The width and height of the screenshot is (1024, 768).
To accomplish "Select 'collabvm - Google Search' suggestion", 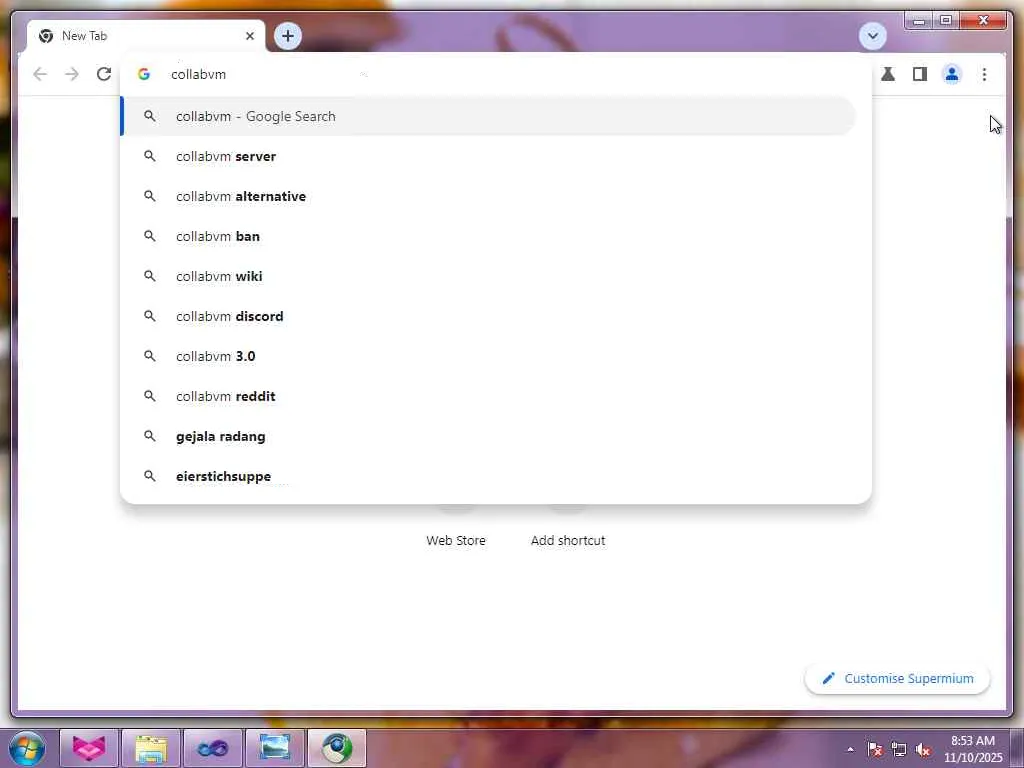I will 488,116.
